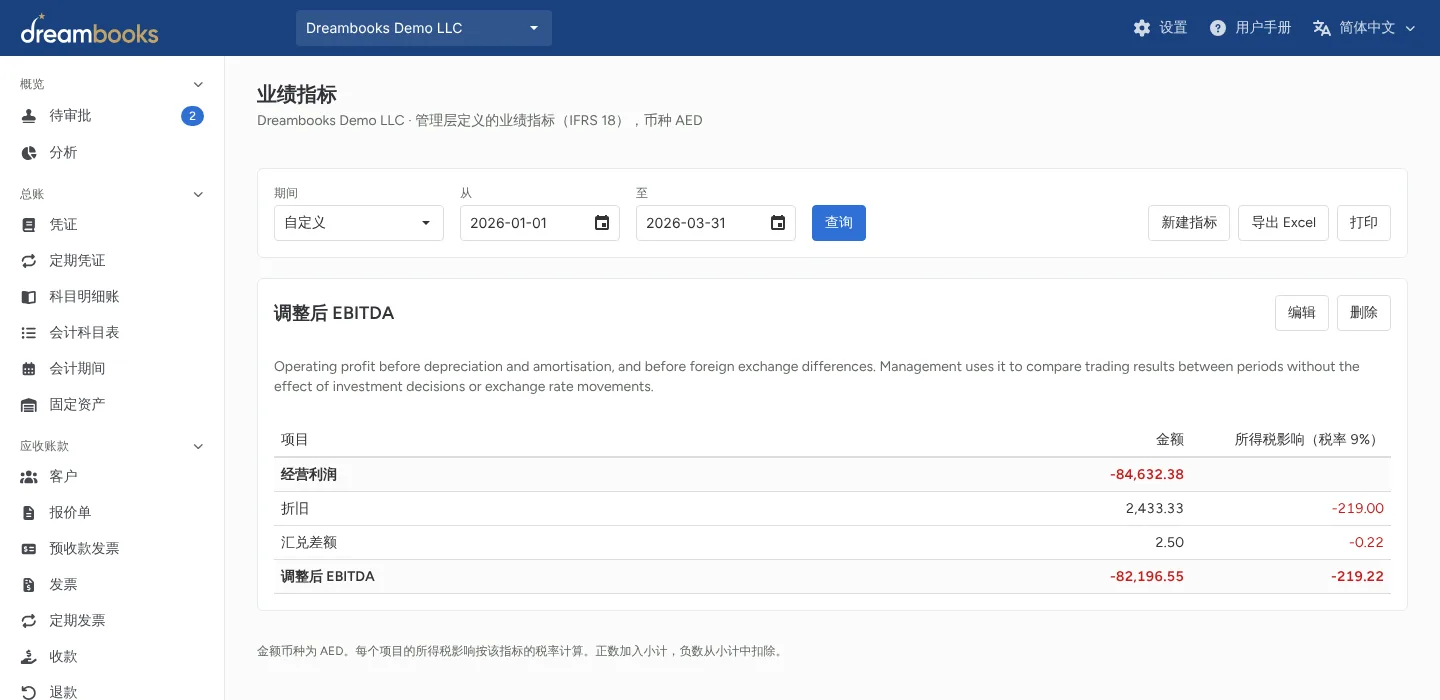Screen dimensions: 1440x700
Task: Click the 打印 print button
Action: pyautogui.click(x=1364, y=223)
